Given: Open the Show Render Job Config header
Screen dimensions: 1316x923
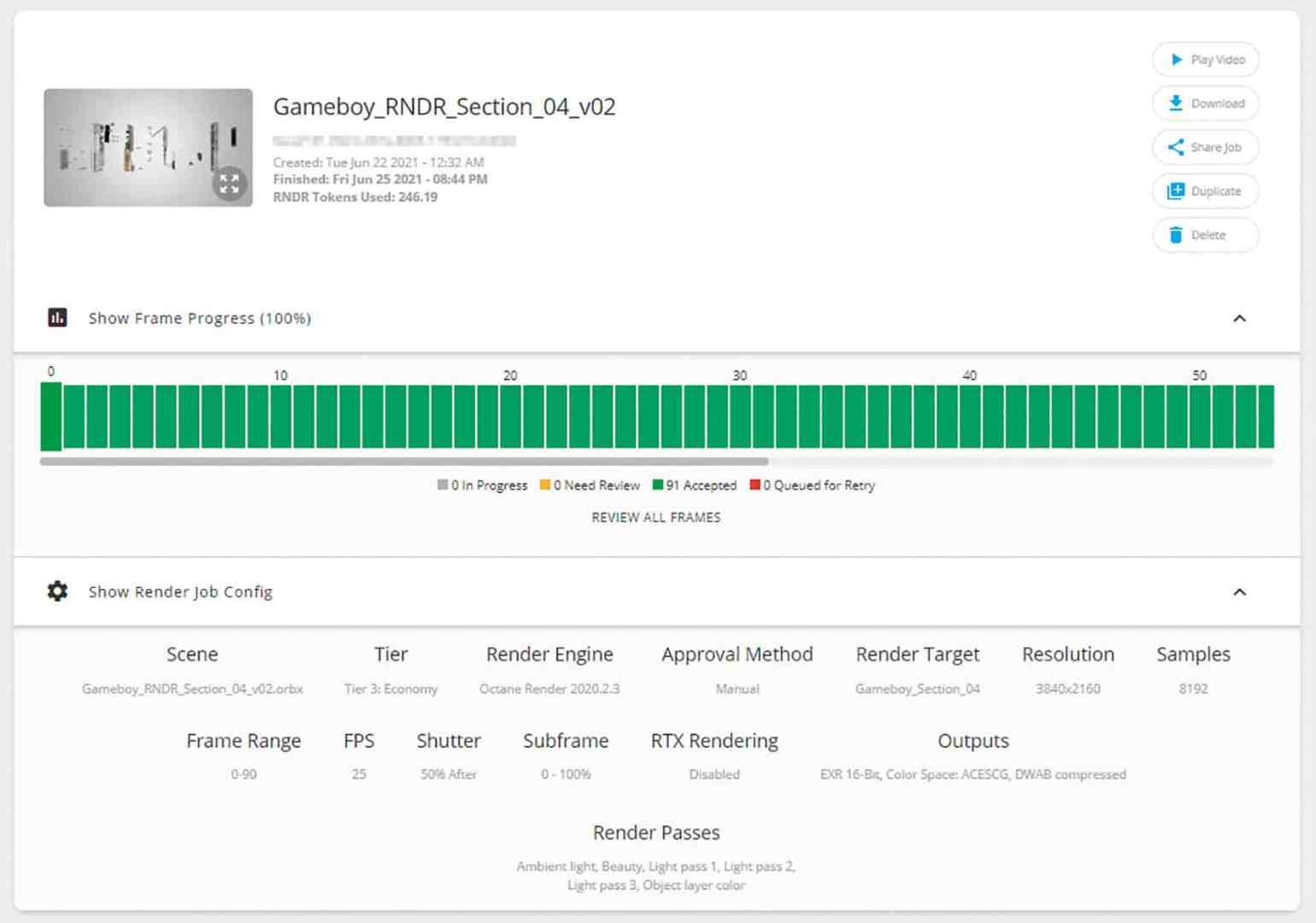Looking at the screenshot, I should click(x=180, y=591).
